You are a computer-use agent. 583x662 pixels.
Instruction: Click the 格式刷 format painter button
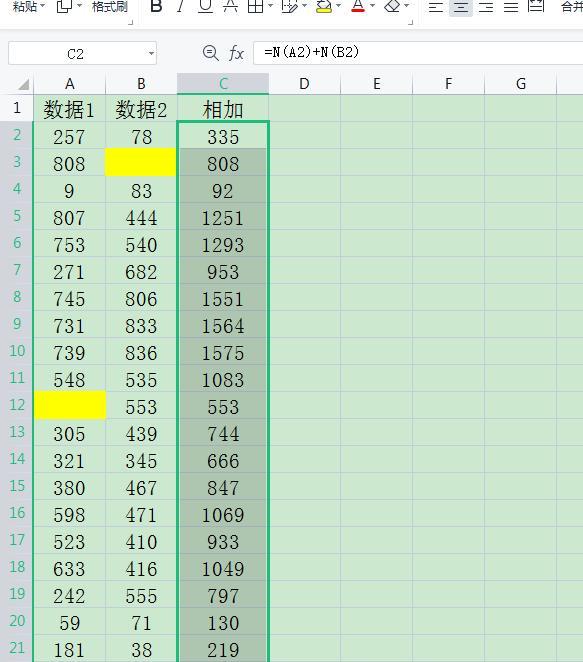[x=110, y=6]
